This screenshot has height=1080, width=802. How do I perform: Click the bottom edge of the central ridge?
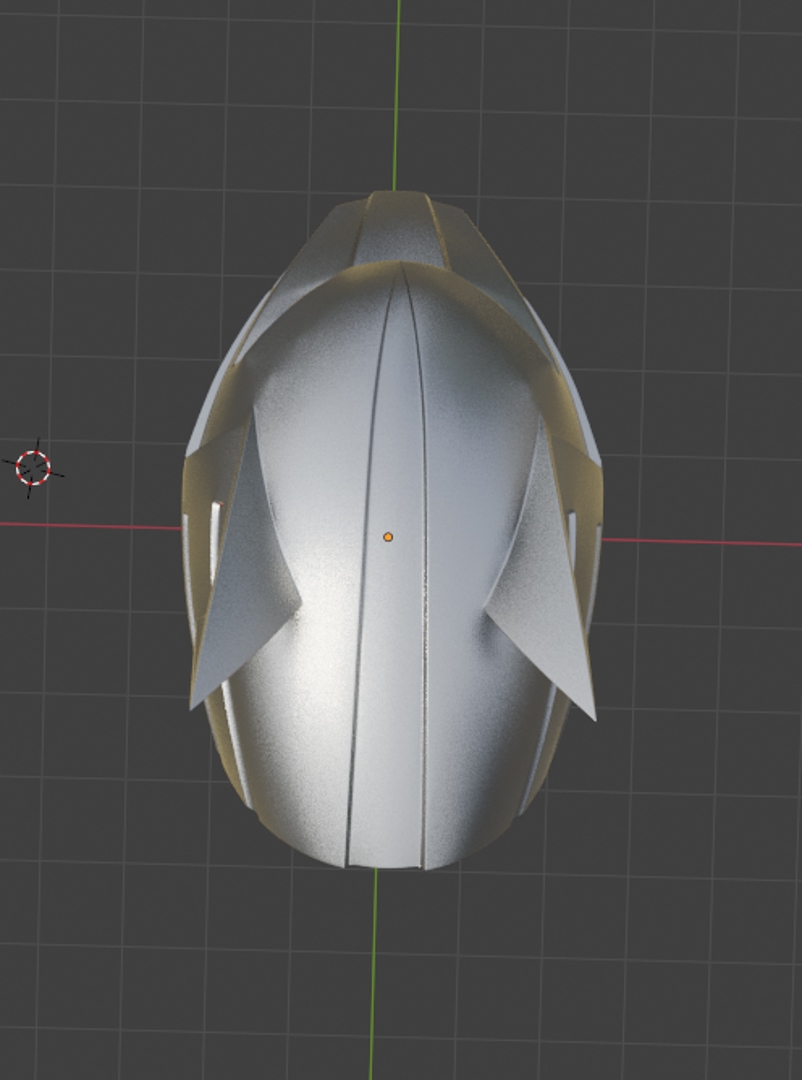(x=385, y=866)
